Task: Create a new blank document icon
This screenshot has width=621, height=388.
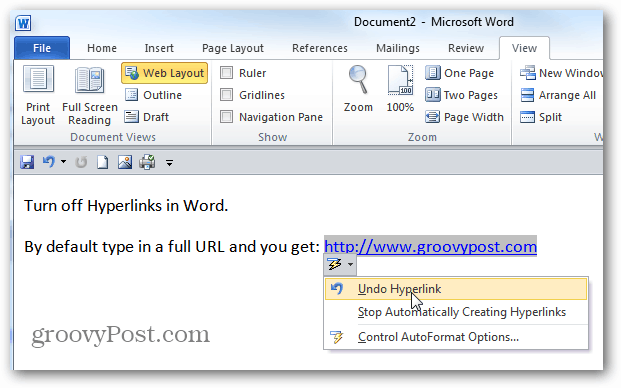Action: point(103,162)
